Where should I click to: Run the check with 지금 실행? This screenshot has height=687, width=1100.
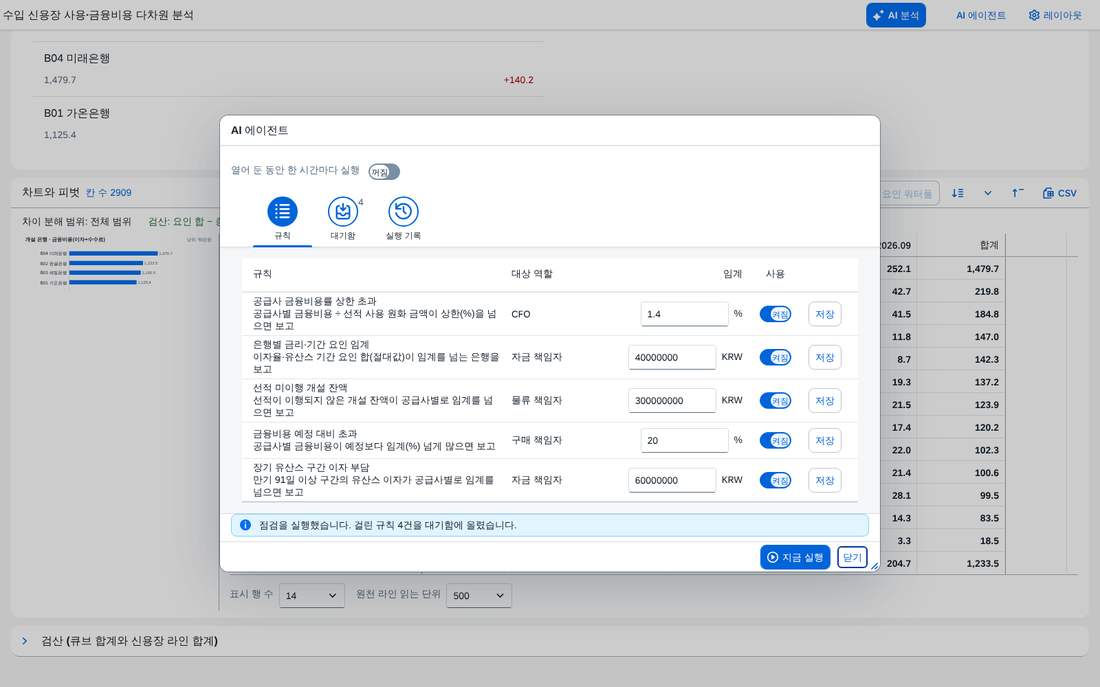pos(795,557)
